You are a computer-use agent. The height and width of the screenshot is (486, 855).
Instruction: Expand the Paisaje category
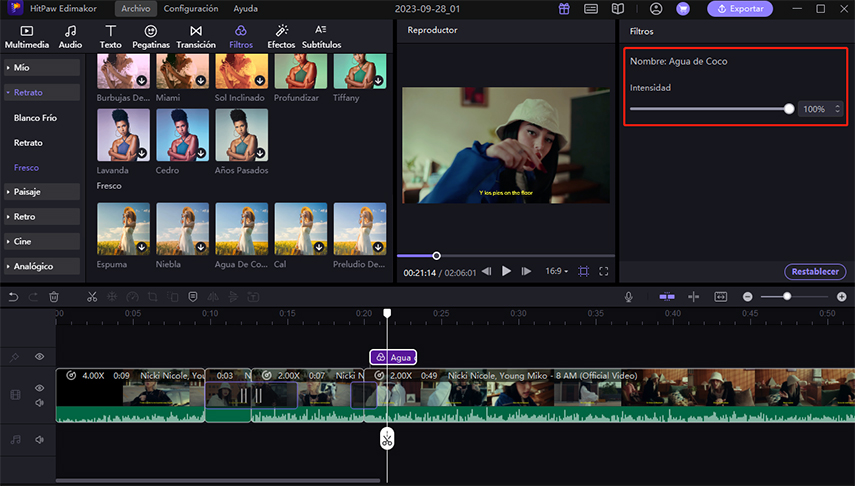coord(42,192)
